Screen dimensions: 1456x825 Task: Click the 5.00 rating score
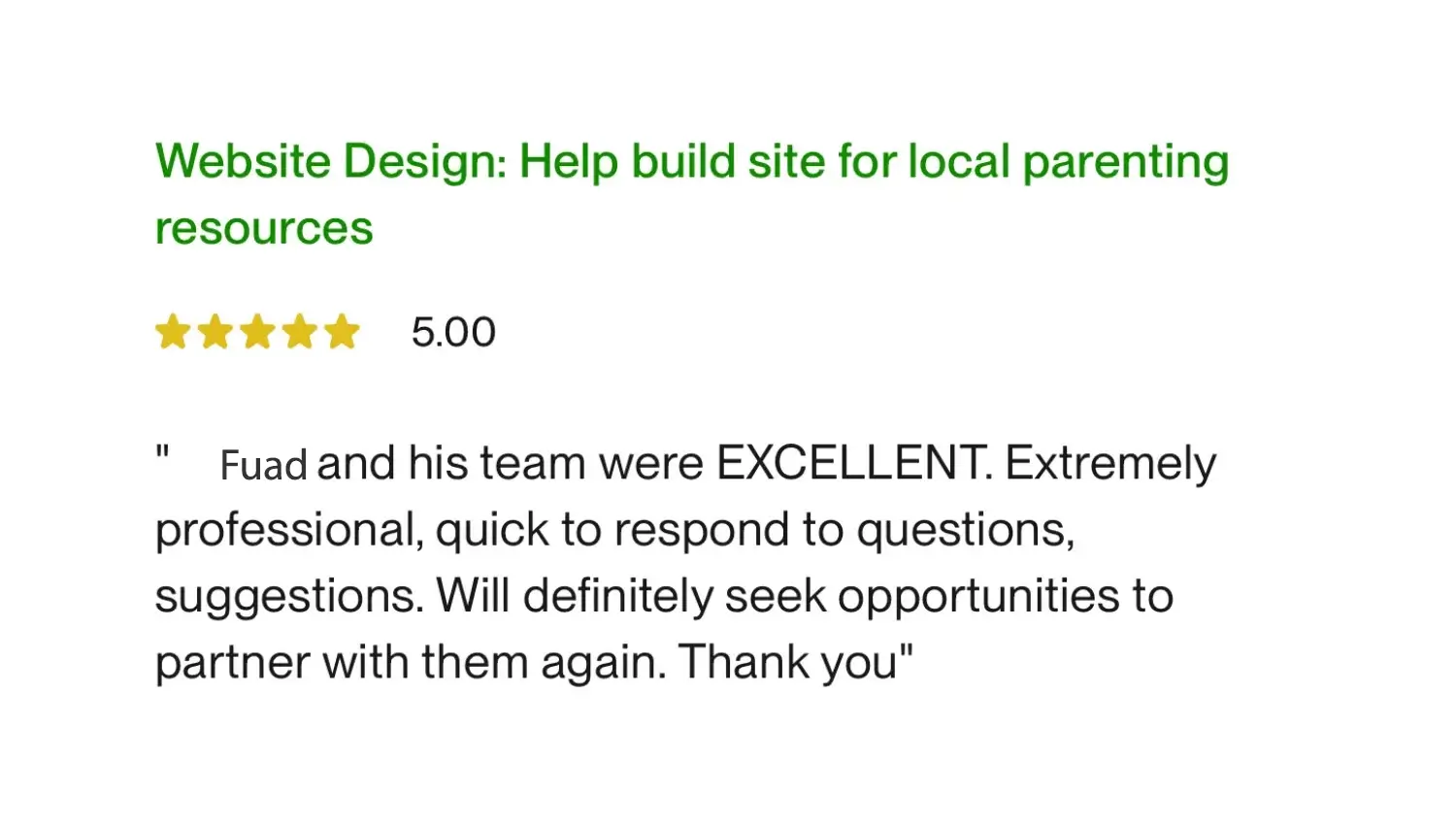pyautogui.click(x=453, y=333)
